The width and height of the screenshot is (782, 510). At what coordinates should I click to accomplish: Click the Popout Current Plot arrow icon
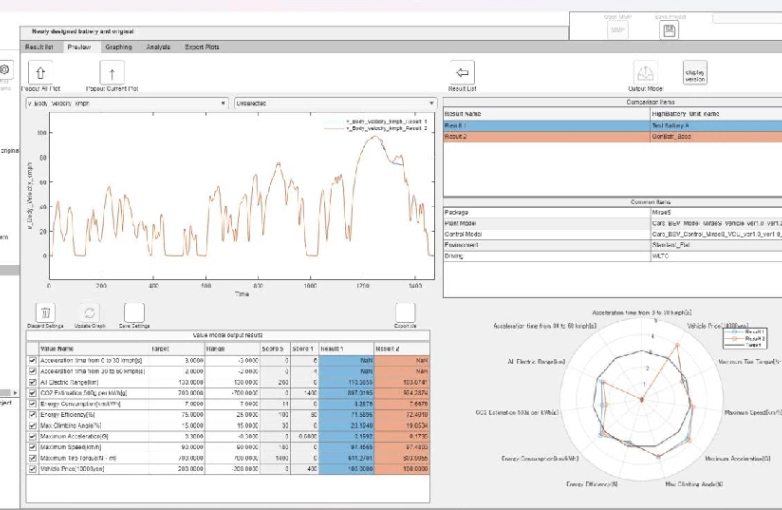click(x=112, y=72)
